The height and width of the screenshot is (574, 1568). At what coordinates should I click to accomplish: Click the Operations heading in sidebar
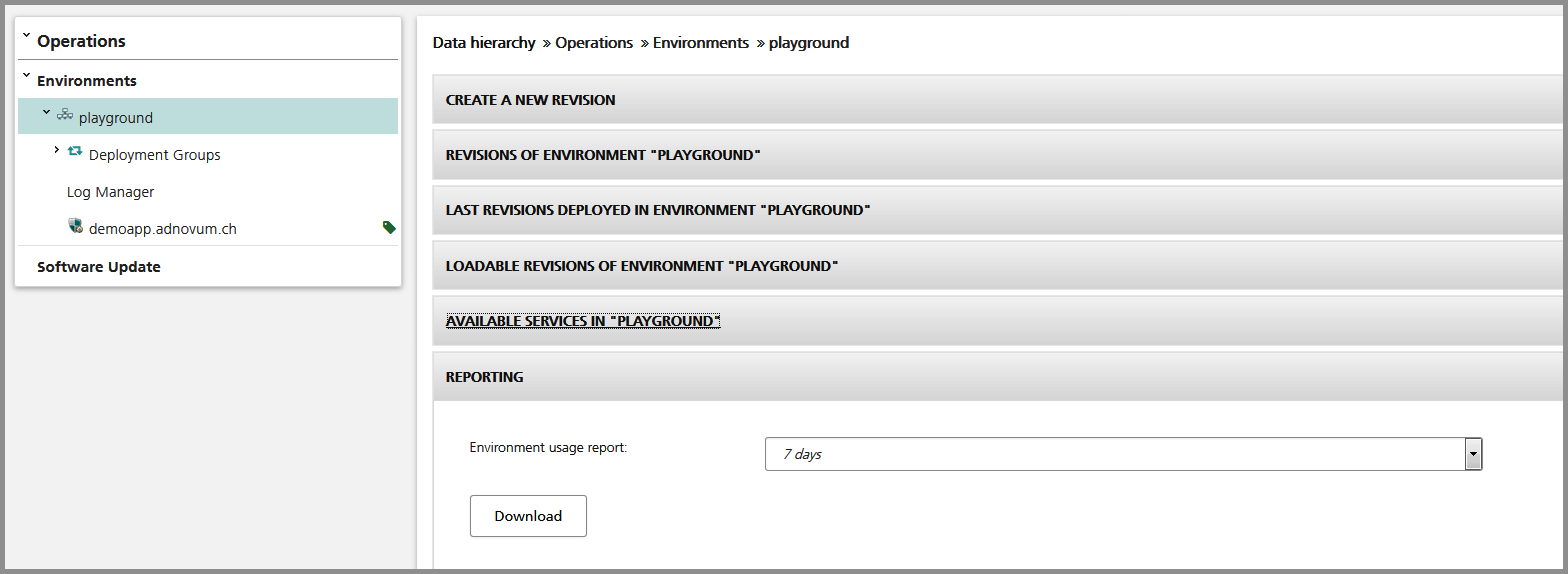tap(81, 41)
